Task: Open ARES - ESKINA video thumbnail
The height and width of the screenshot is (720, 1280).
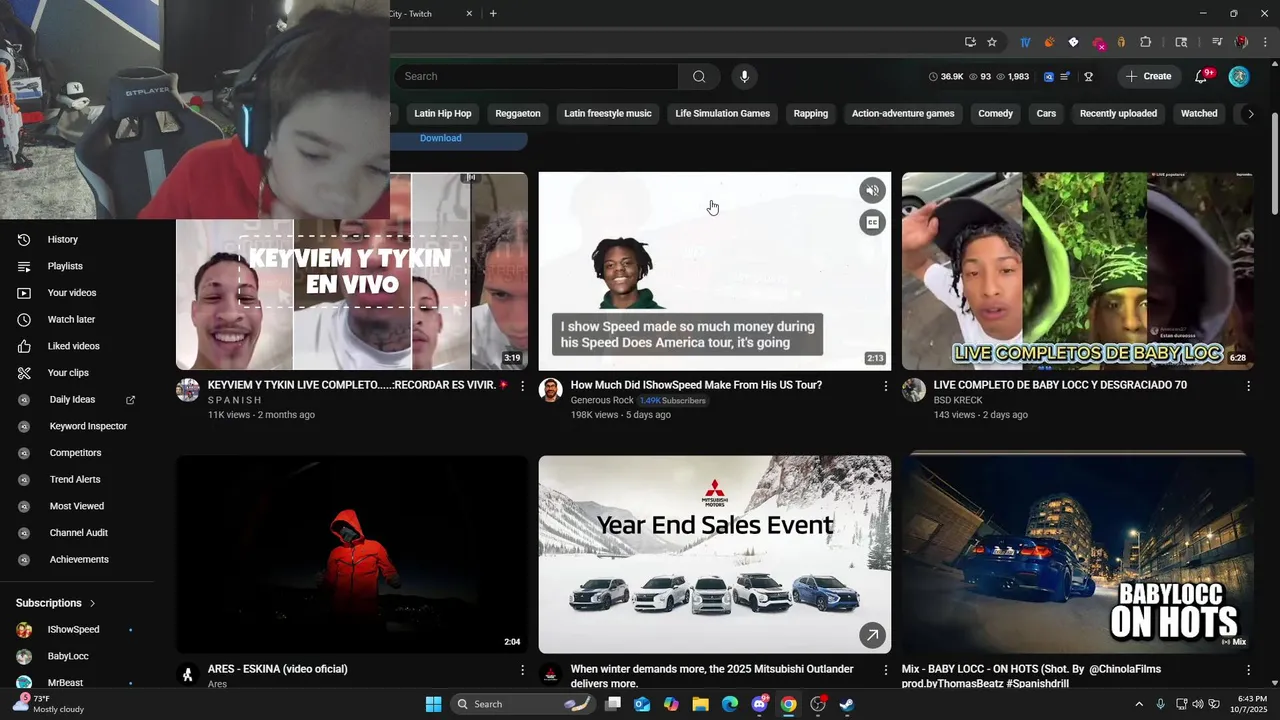Action: click(x=352, y=554)
